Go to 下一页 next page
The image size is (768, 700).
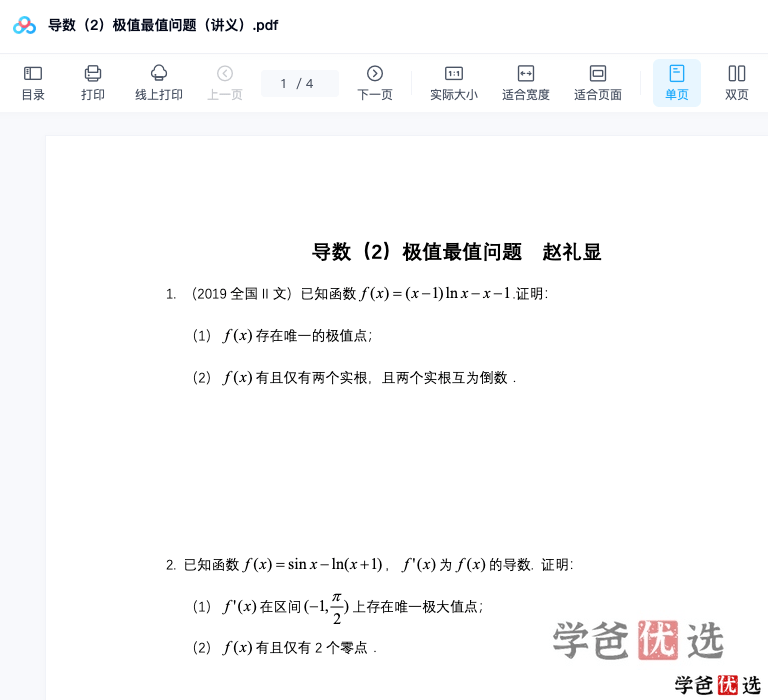coord(375,83)
